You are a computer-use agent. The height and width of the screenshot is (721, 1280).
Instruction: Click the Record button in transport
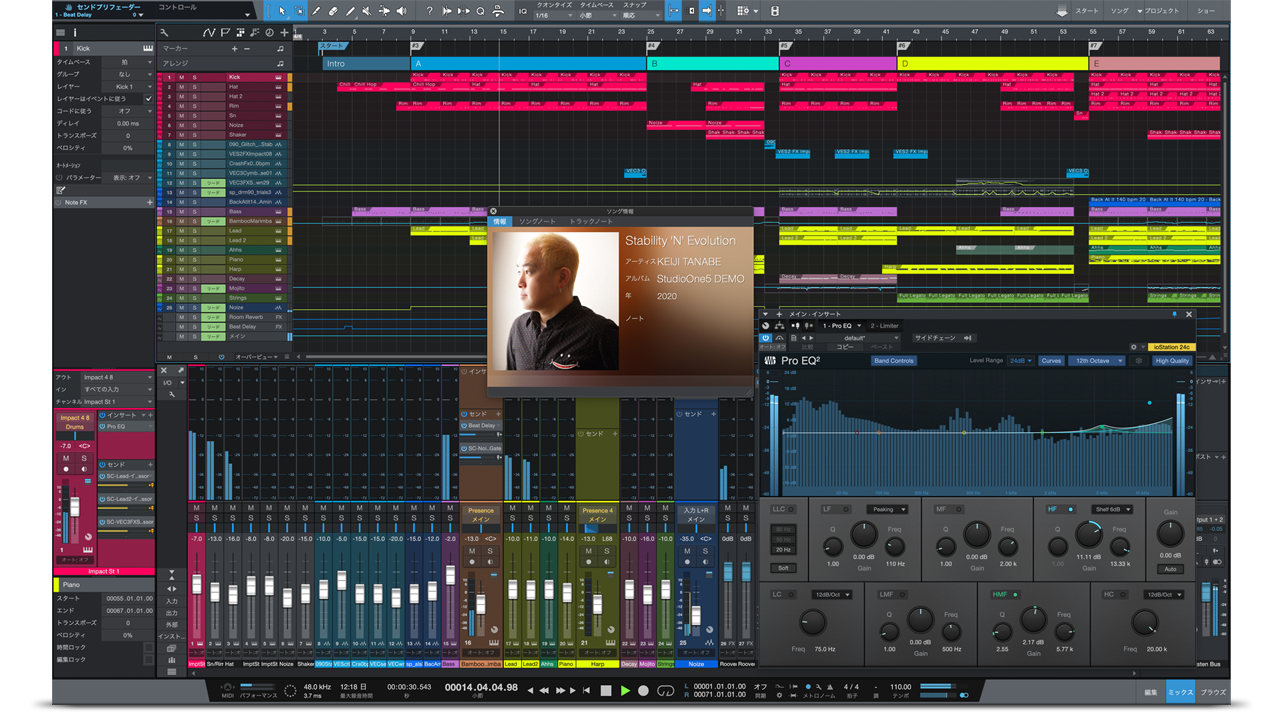point(643,690)
